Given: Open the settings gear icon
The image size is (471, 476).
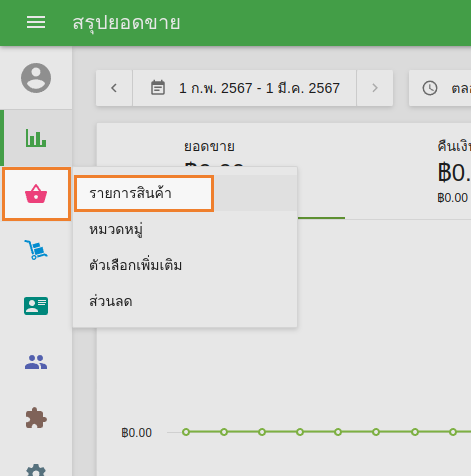Looking at the screenshot, I should pyautogui.click(x=36, y=470).
